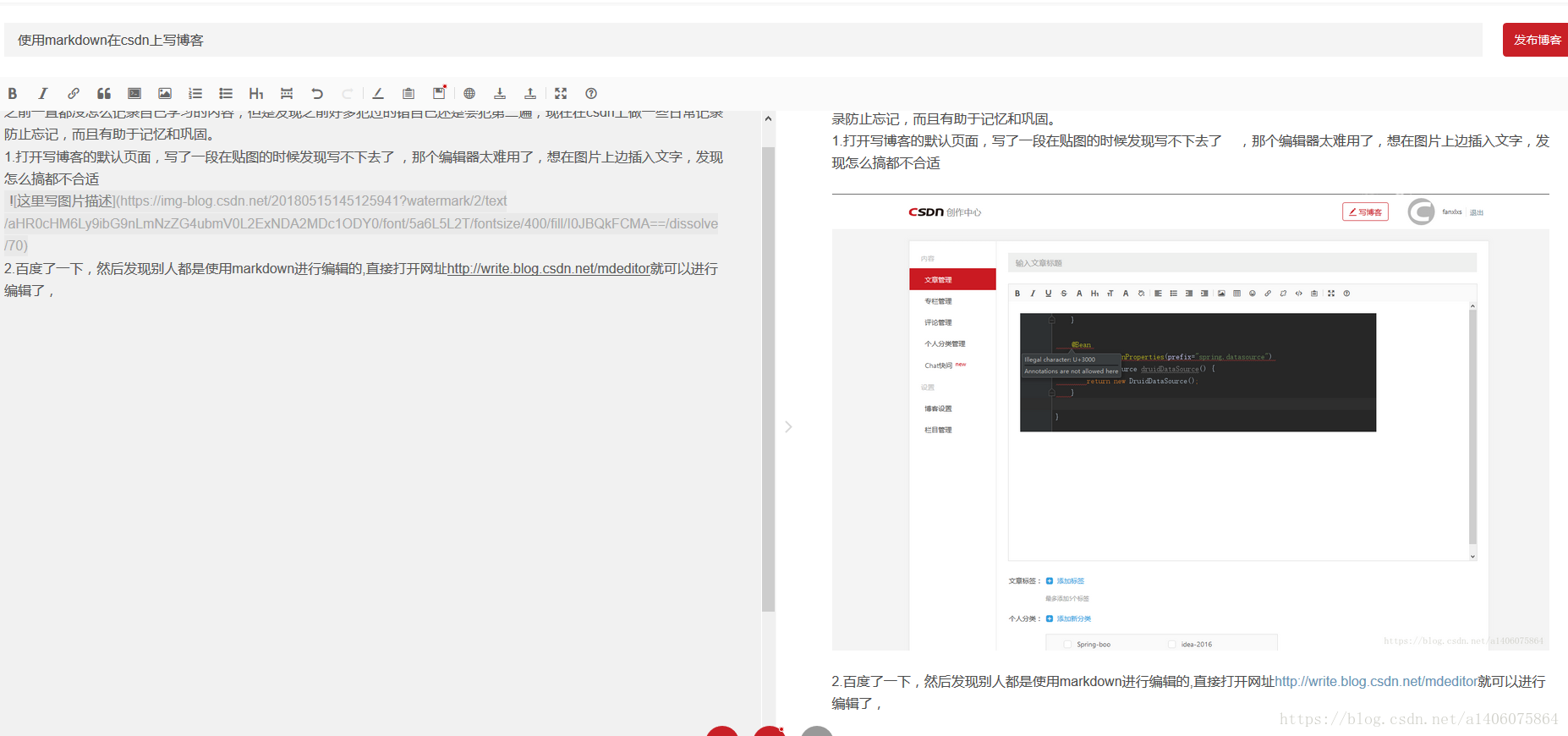
Task: Collapse the preview pane with the chevron arrow
Action: point(788,427)
